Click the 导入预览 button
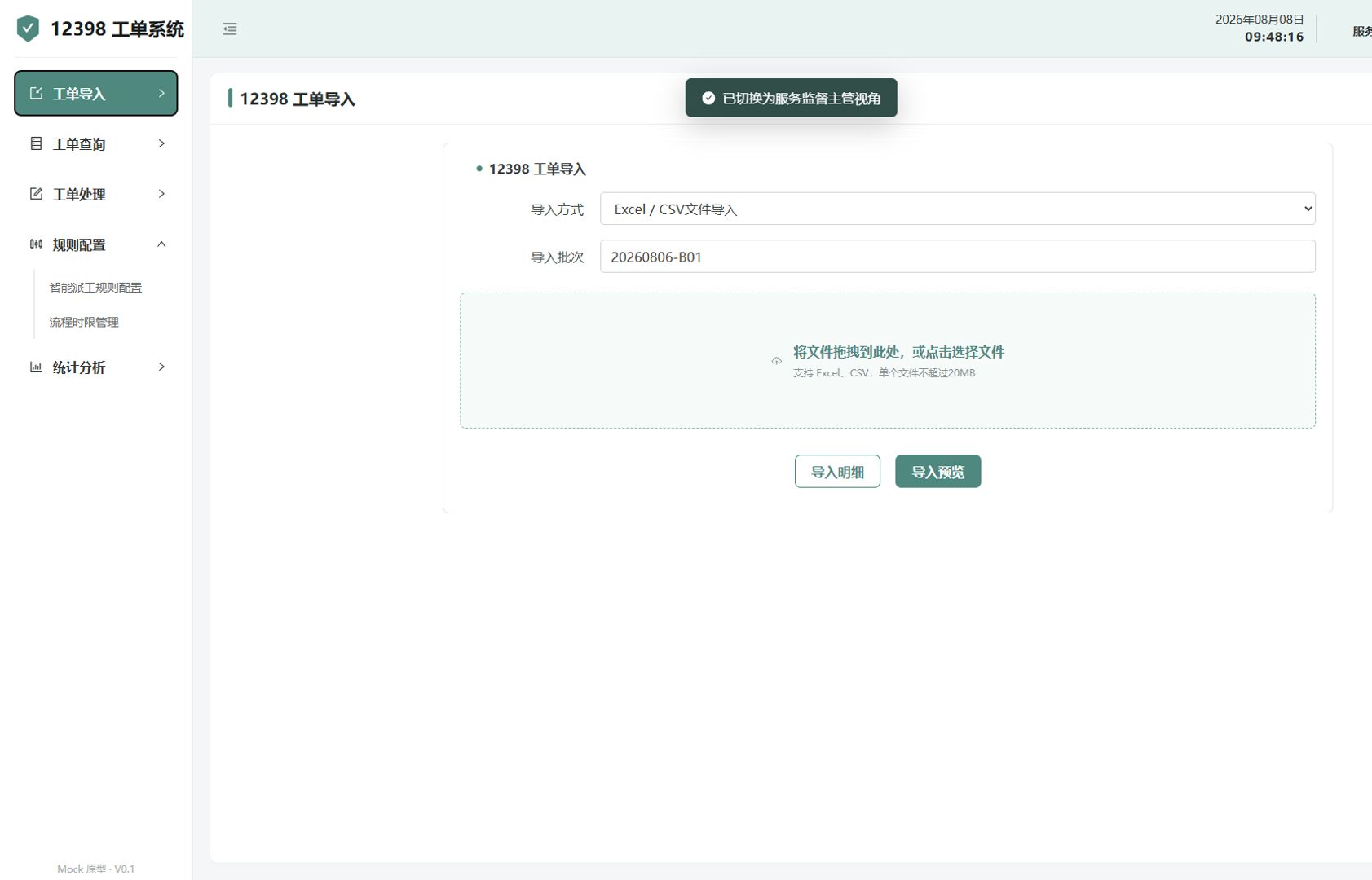Viewport: 1372px width, 880px height. pyautogui.click(x=937, y=472)
